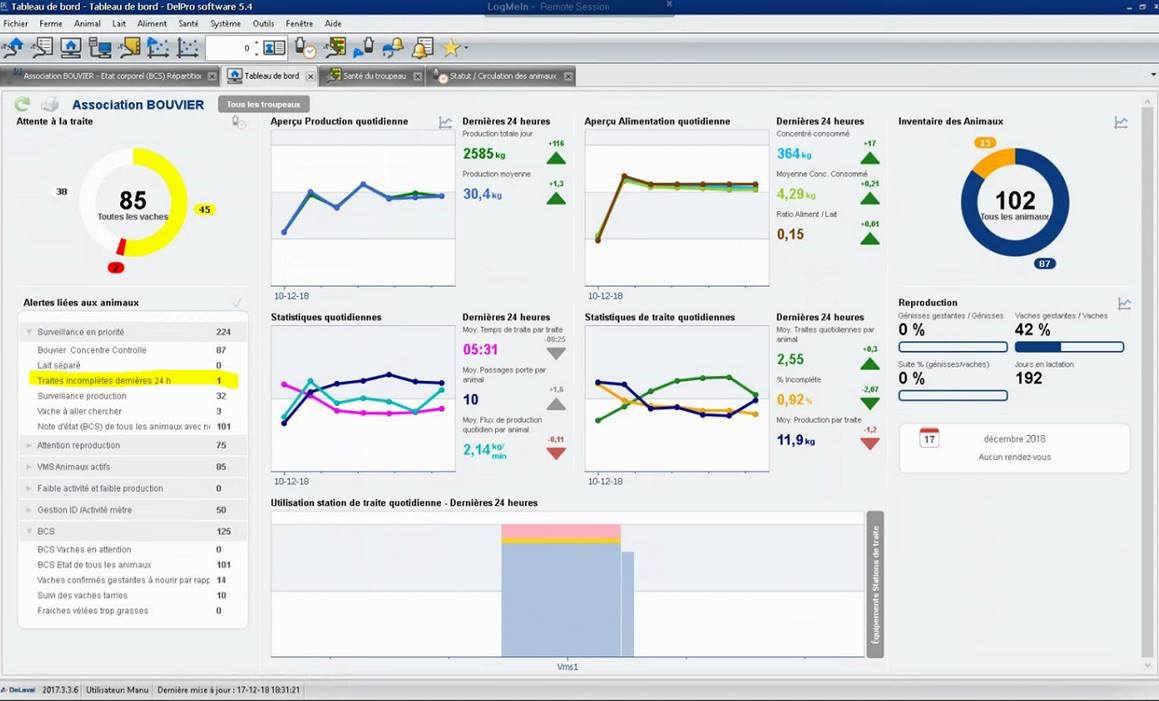Open the Animal menu

pyautogui.click(x=87, y=24)
